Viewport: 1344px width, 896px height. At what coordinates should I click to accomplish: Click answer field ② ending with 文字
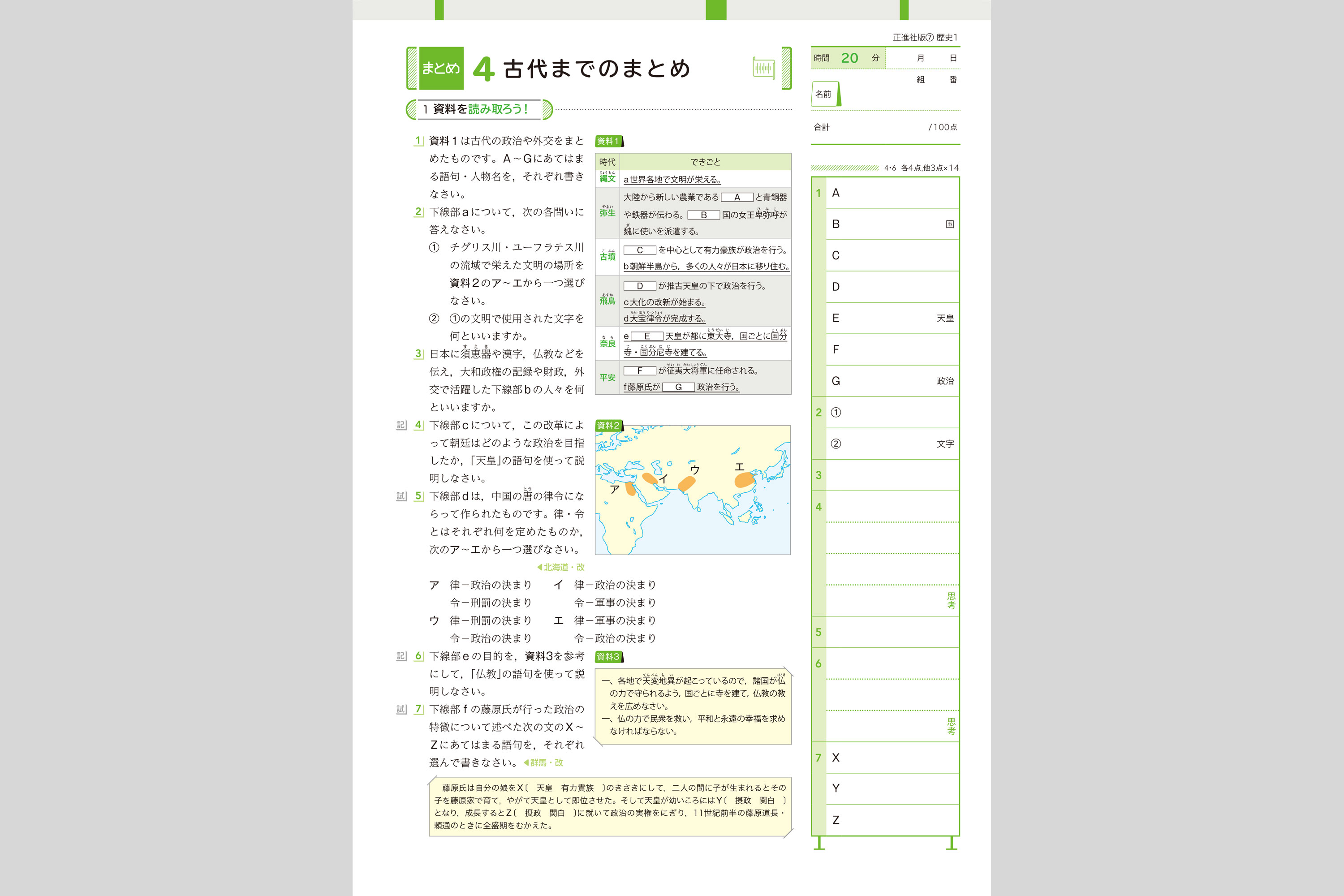click(x=892, y=444)
